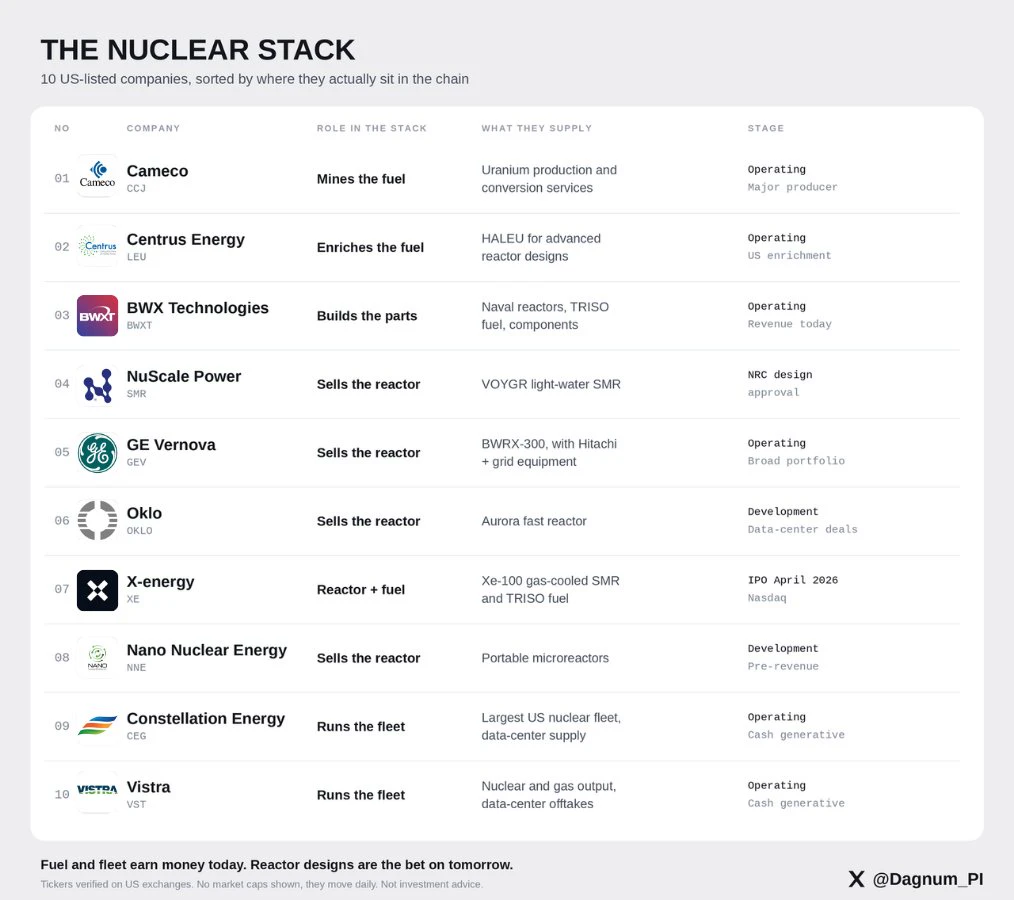
Task: Click 'IPO April 2026' stage
Action: pyautogui.click(x=793, y=580)
